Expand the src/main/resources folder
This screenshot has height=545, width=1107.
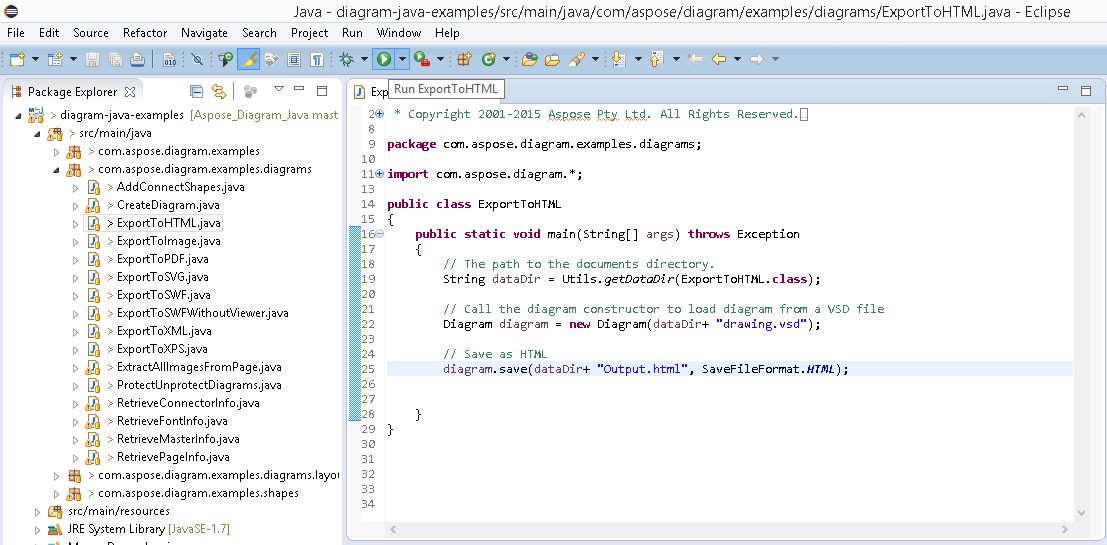pos(37,511)
